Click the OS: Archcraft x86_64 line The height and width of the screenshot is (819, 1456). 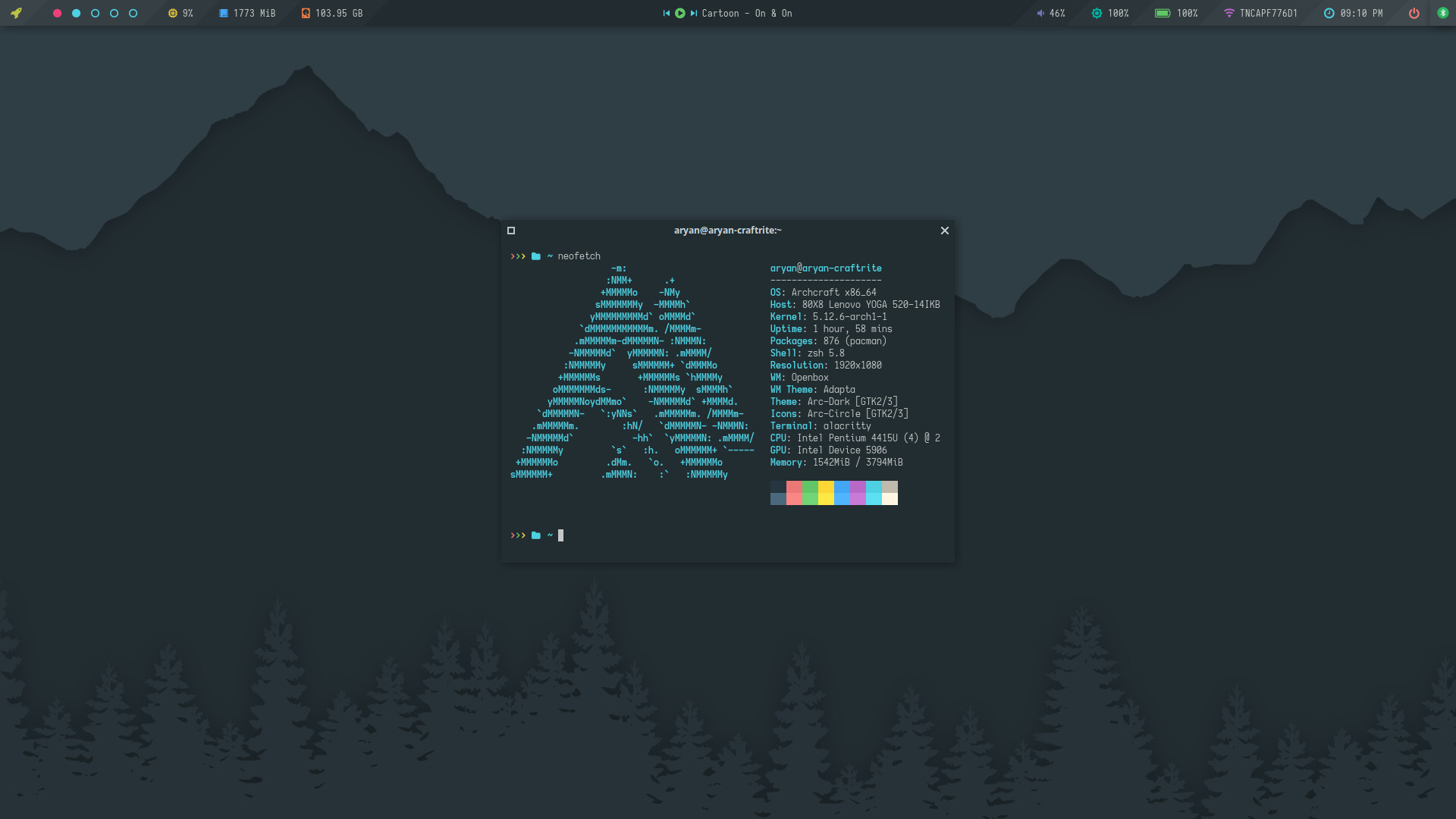(x=824, y=293)
